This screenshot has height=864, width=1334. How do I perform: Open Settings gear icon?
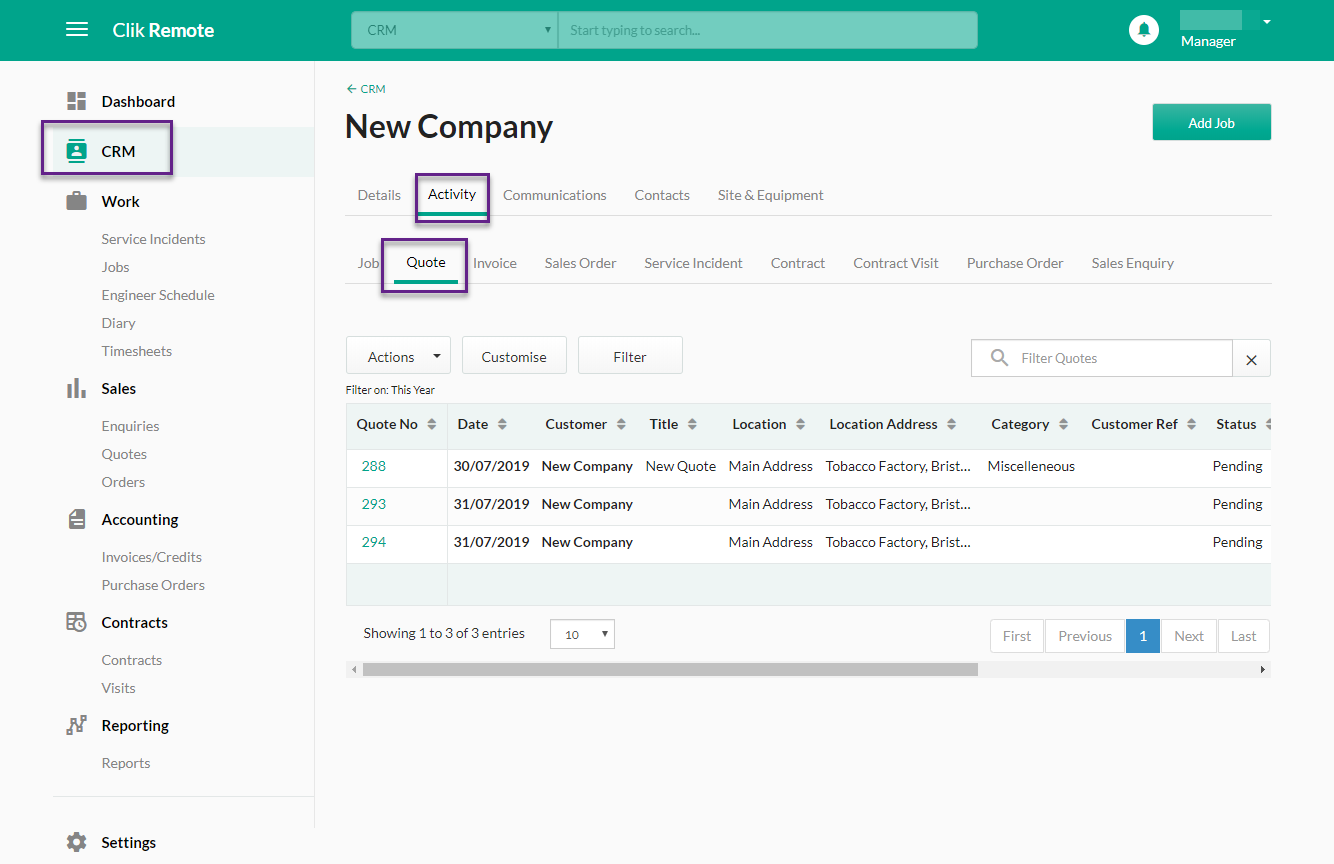[77, 842]
